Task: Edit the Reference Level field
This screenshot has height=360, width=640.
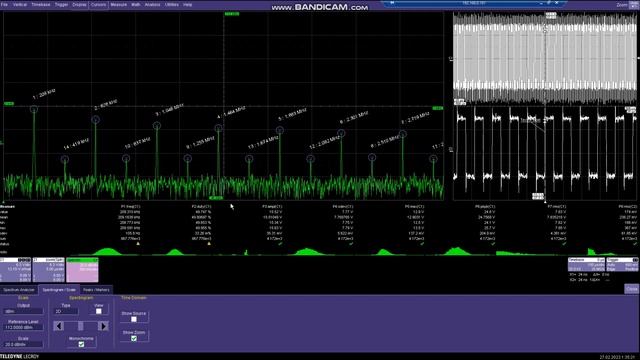Action: 23,327
